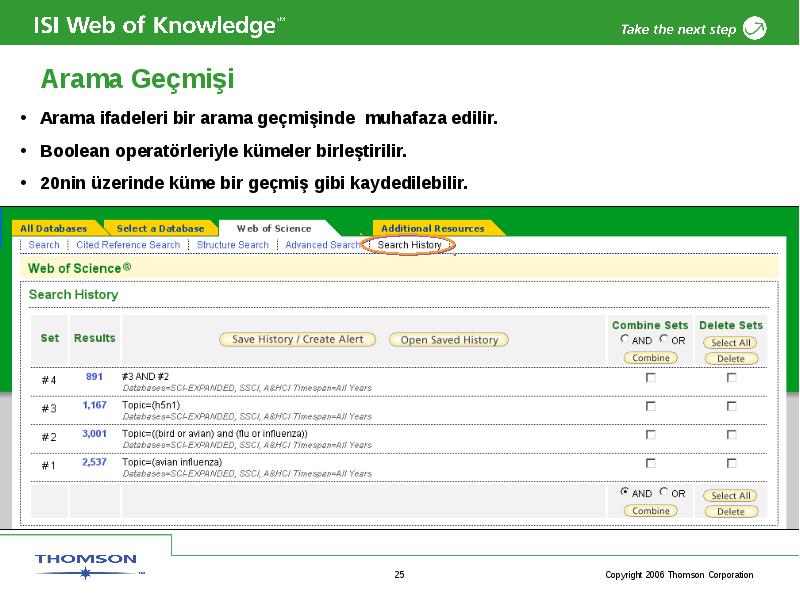
Task: Choose the AND radio in the header row
Action: 624,338
